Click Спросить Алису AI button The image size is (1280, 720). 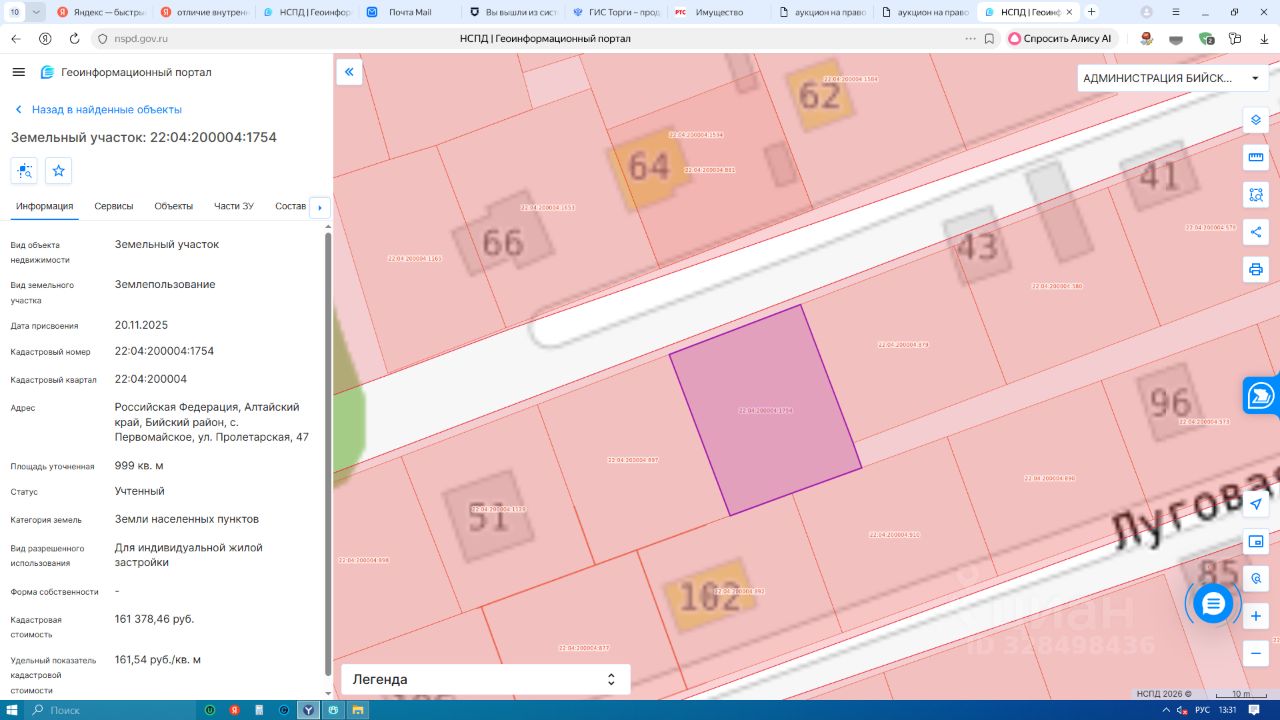pyautogui.click(x=1060, y=38)
